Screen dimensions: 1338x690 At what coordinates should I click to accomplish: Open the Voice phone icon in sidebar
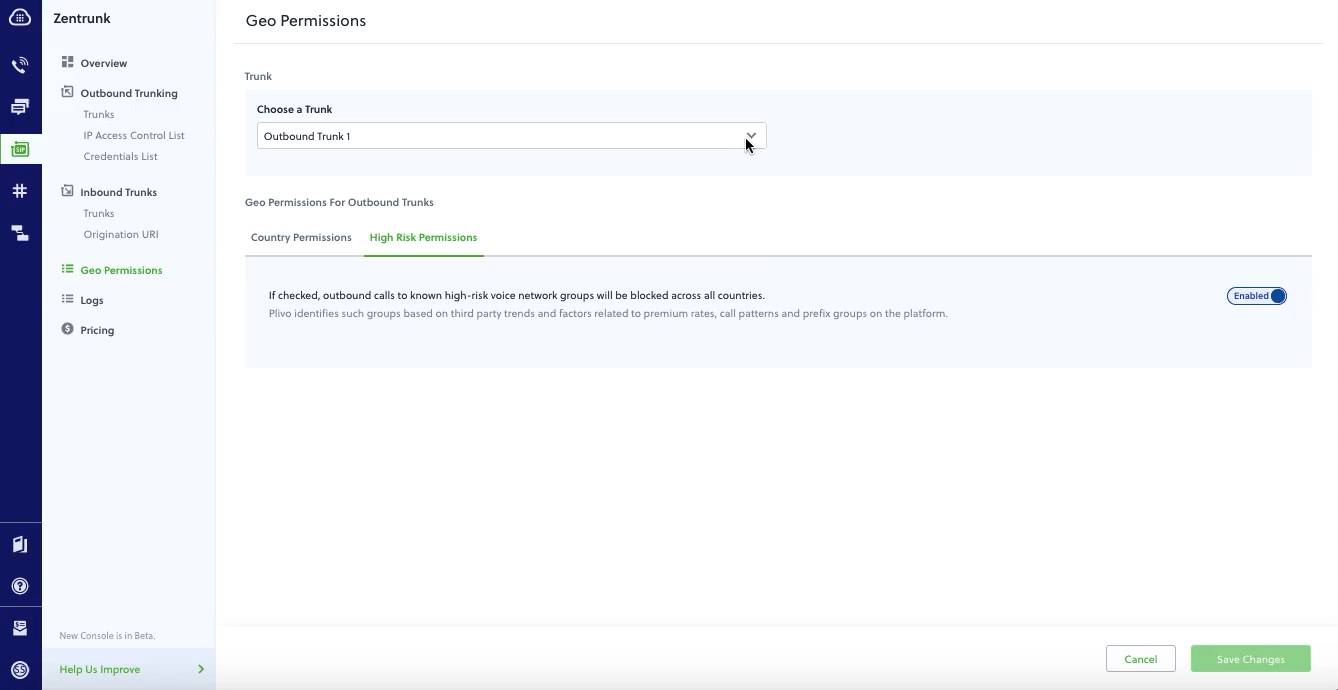point(20,66)
